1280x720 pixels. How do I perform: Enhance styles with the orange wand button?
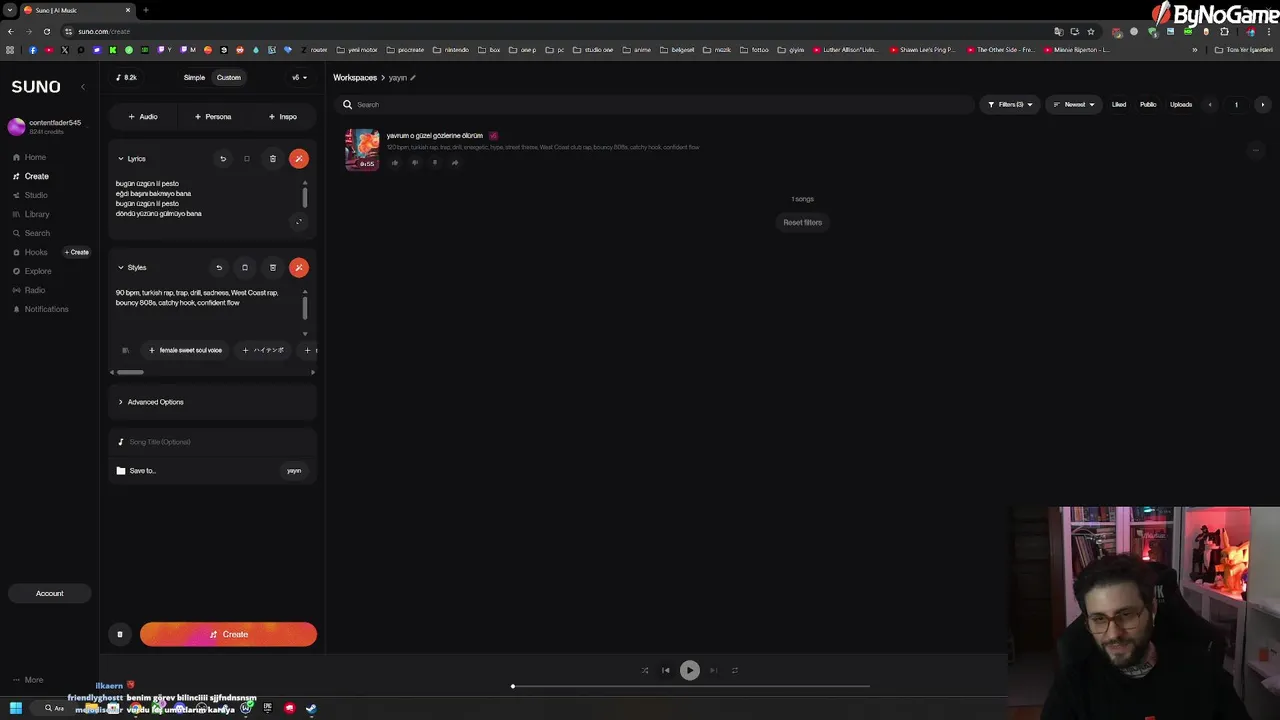(298, 267)
